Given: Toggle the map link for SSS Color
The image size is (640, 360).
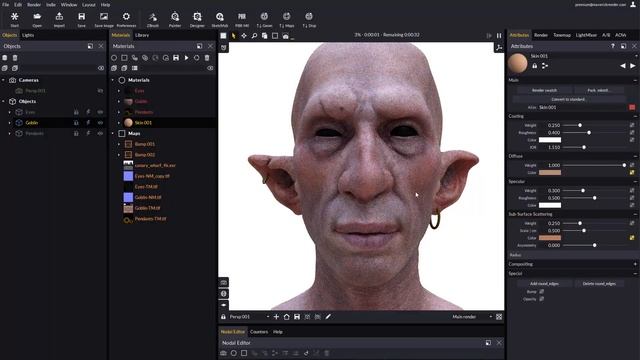Looking at the screenshot, I should click(x=632, y=238).
